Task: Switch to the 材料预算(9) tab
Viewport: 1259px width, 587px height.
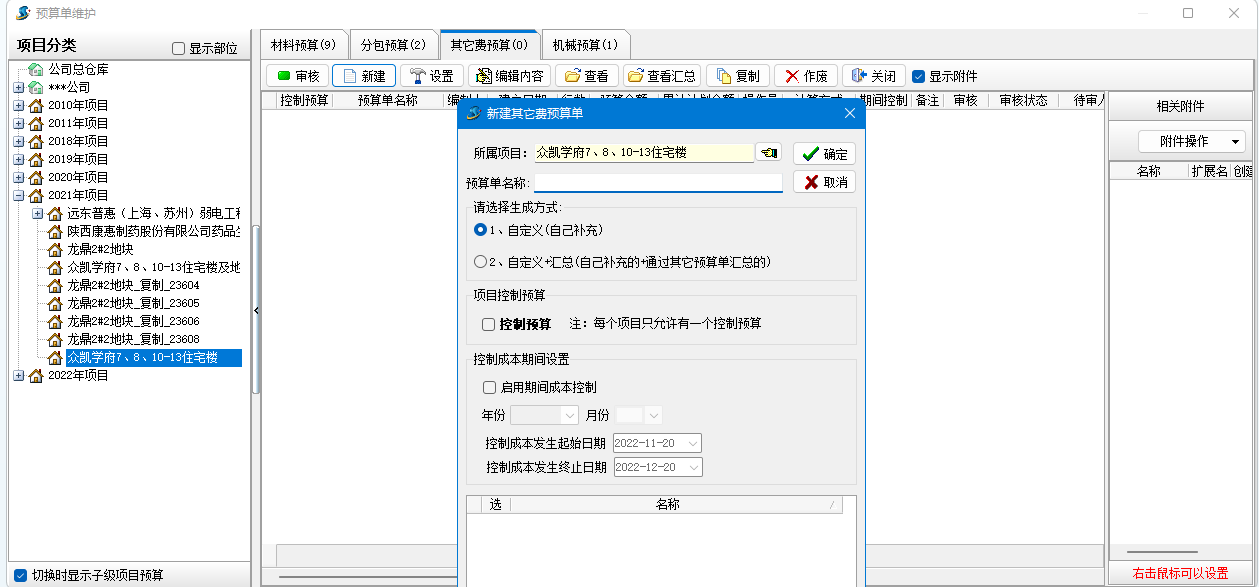Action: point(303,45)
